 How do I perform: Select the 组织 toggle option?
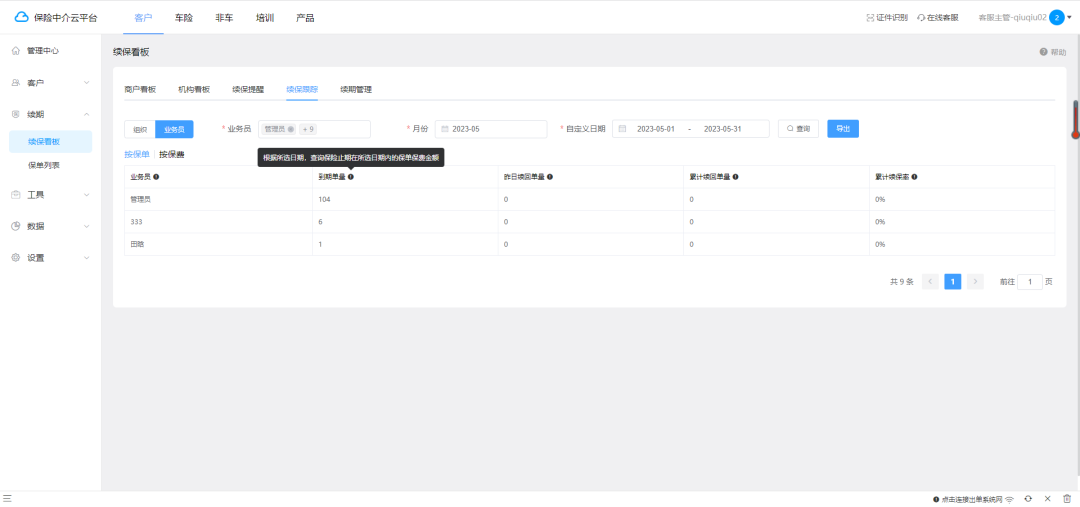pos(140,129)
